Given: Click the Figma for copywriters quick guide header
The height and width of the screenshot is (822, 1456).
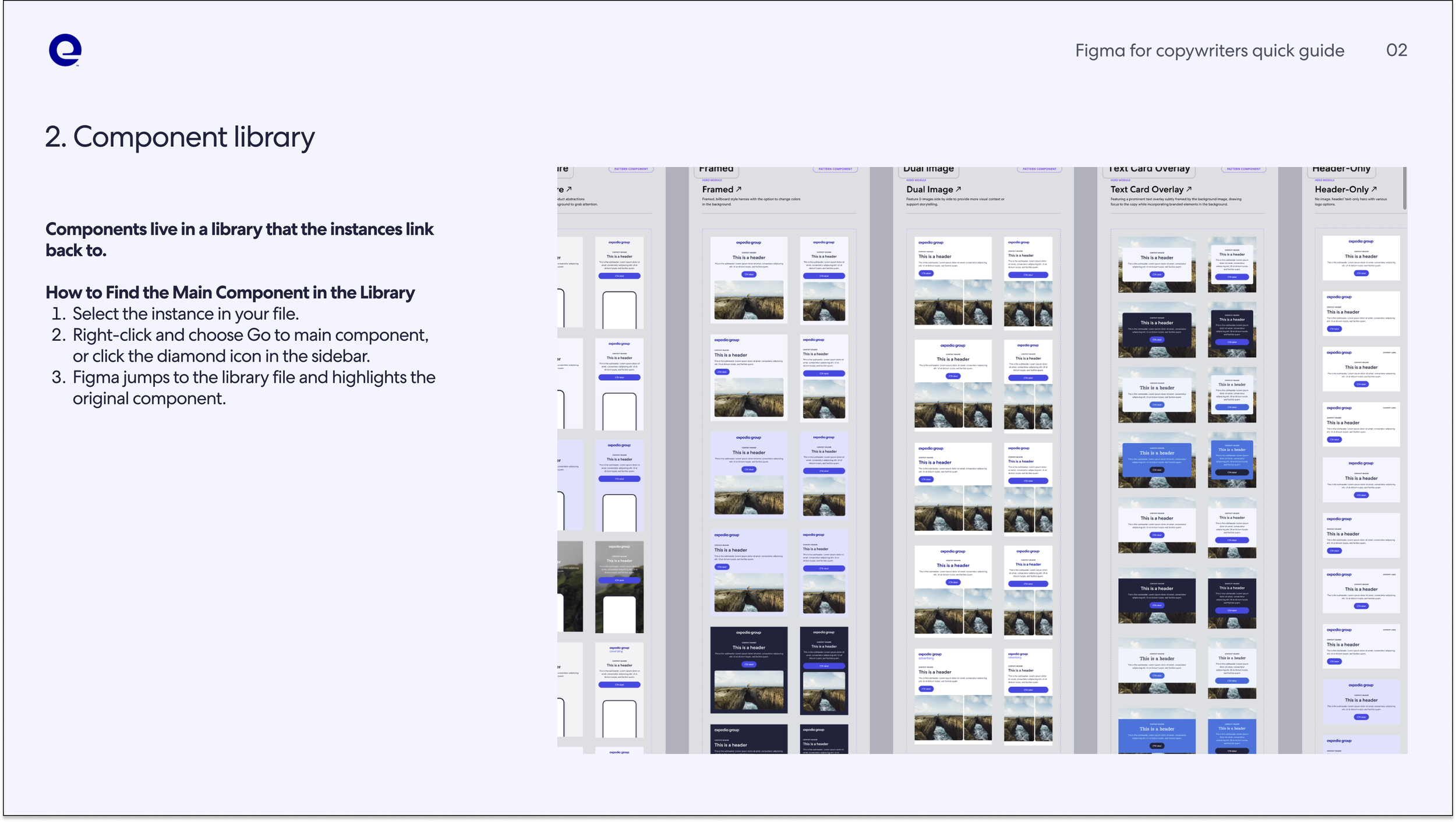Looking at the screenshot, I should click(1210, 51).
